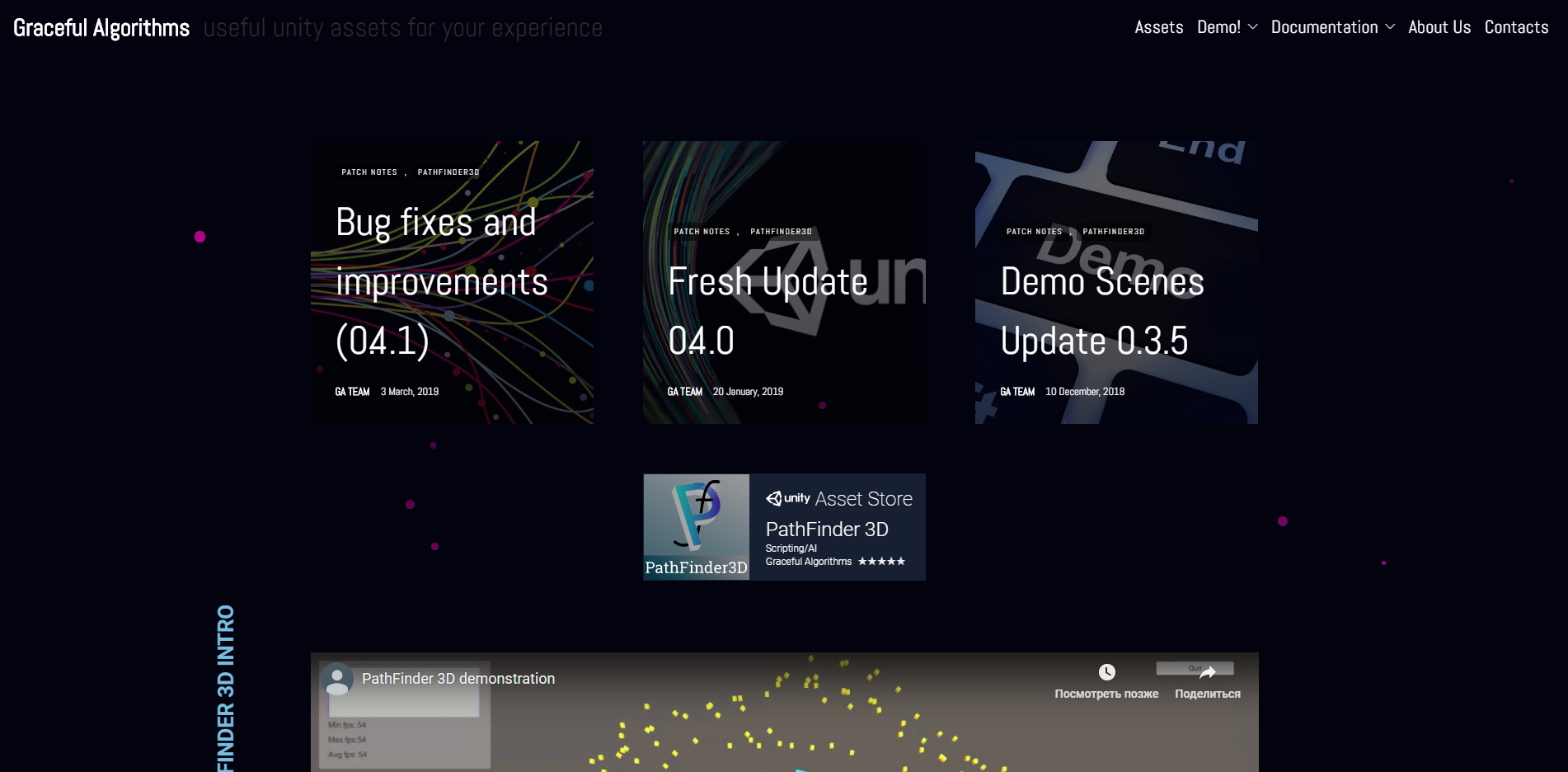Open the Assets menu item

click(1158, 27)
